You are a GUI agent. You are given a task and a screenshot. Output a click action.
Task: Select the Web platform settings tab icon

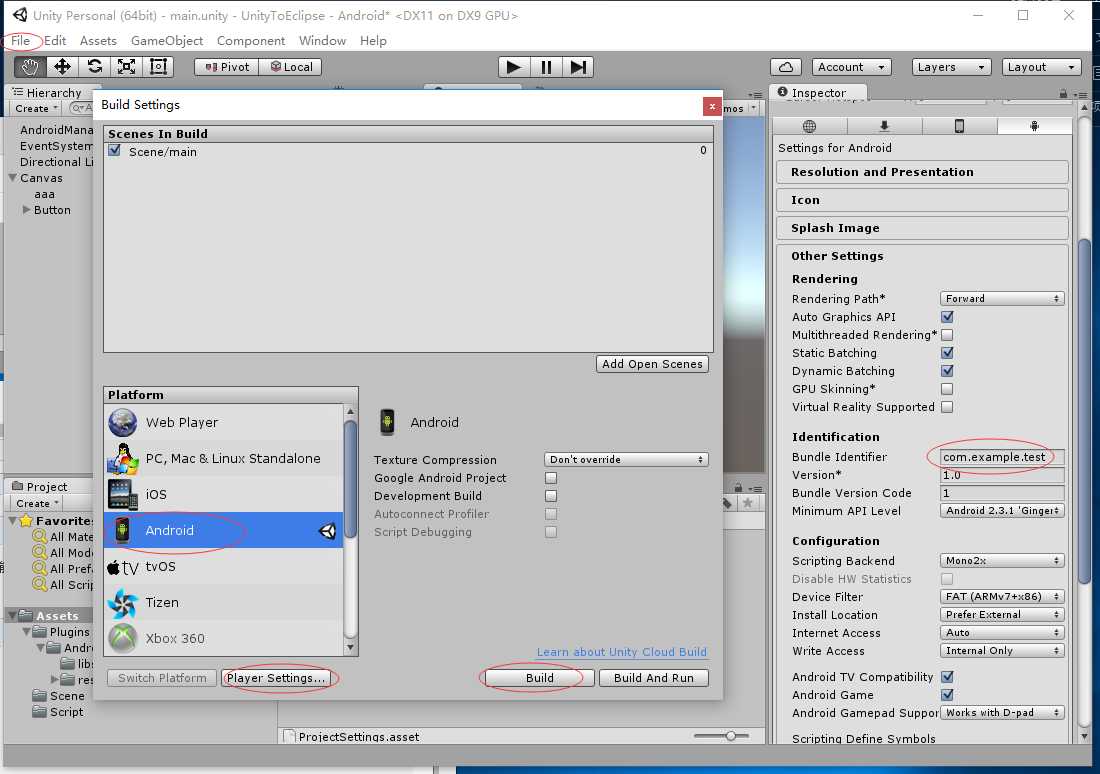tap(810, 126)
